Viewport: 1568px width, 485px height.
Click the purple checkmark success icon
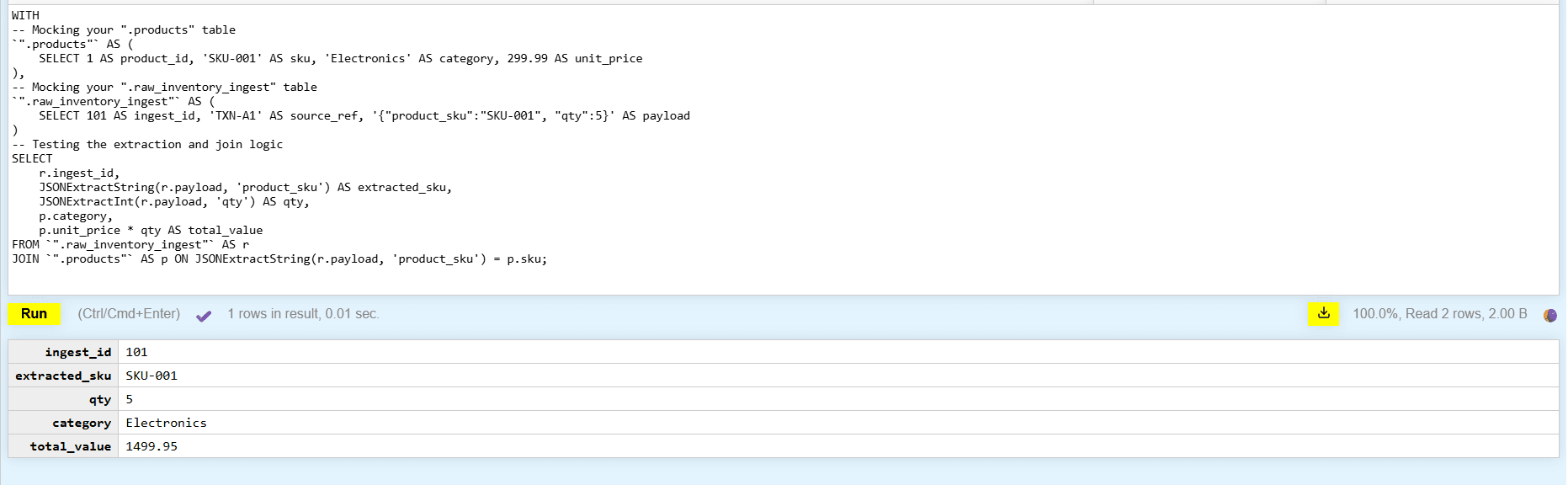pos(204,316)
